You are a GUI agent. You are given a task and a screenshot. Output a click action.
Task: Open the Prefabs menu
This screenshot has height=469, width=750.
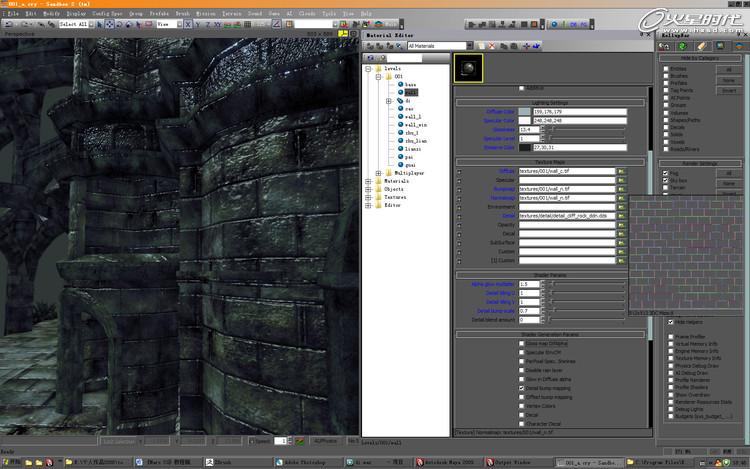(159, 13)
